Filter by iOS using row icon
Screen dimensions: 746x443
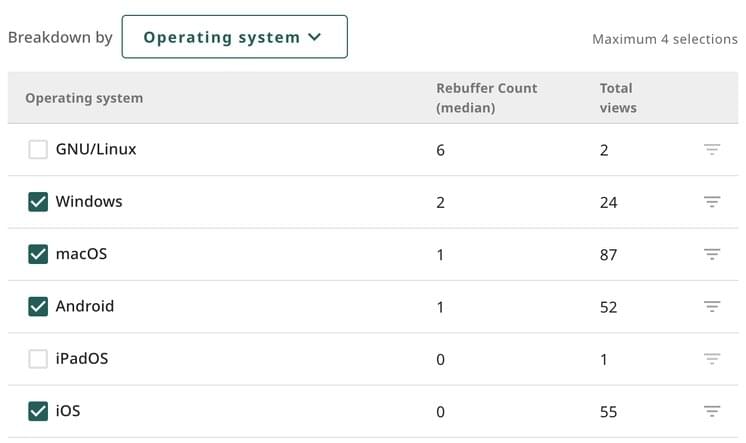click(x=711, y=411)
